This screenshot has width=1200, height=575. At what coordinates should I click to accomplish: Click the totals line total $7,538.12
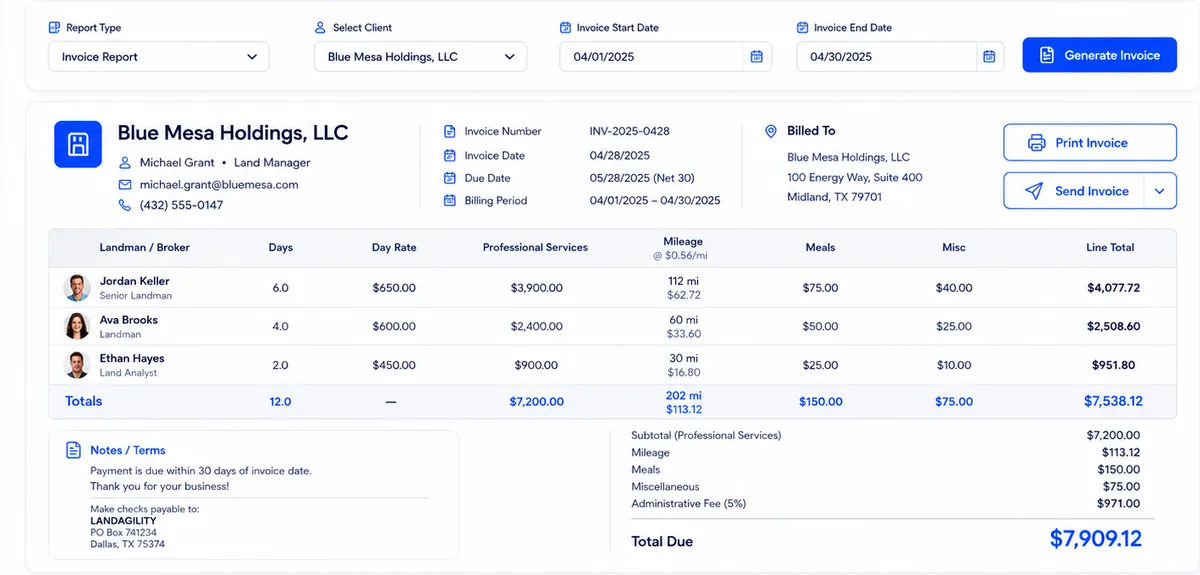click(1113, 401)
